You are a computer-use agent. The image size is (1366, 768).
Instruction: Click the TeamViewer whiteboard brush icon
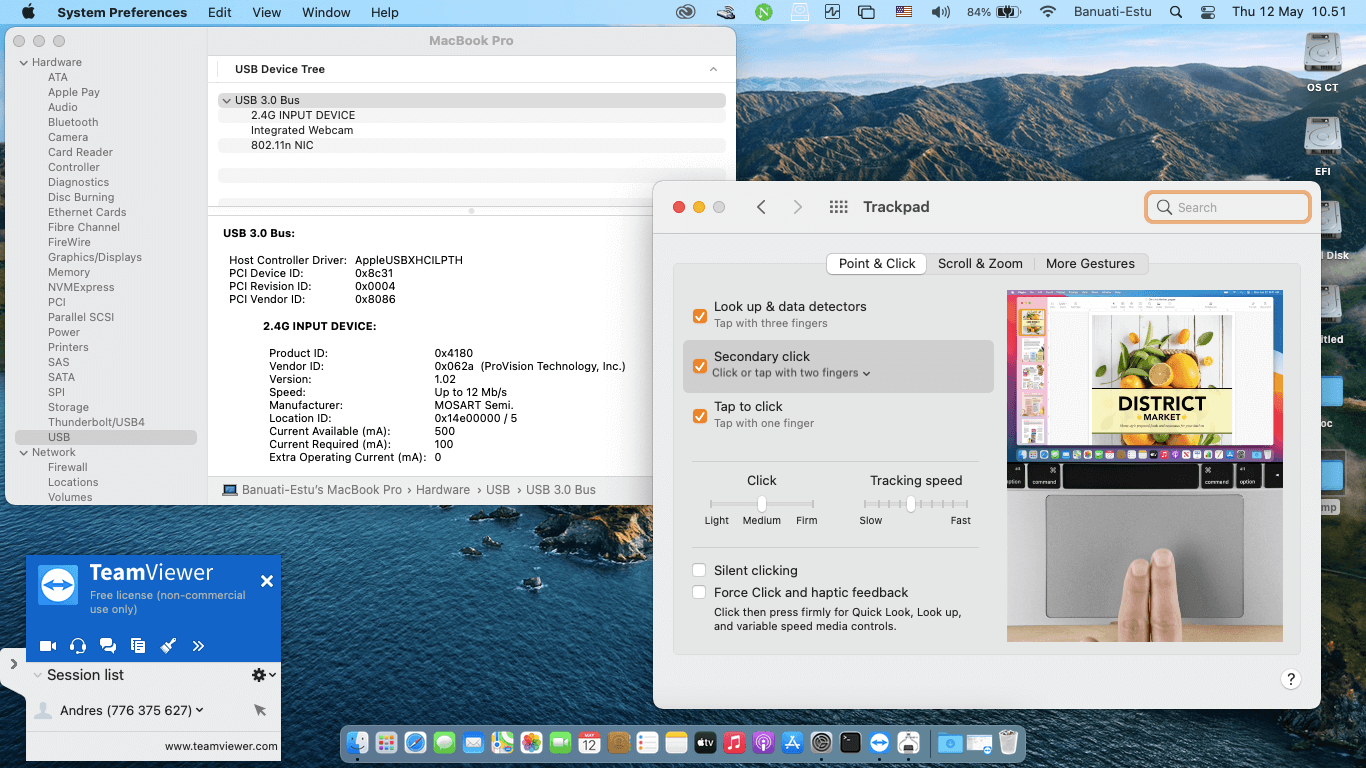168,646
